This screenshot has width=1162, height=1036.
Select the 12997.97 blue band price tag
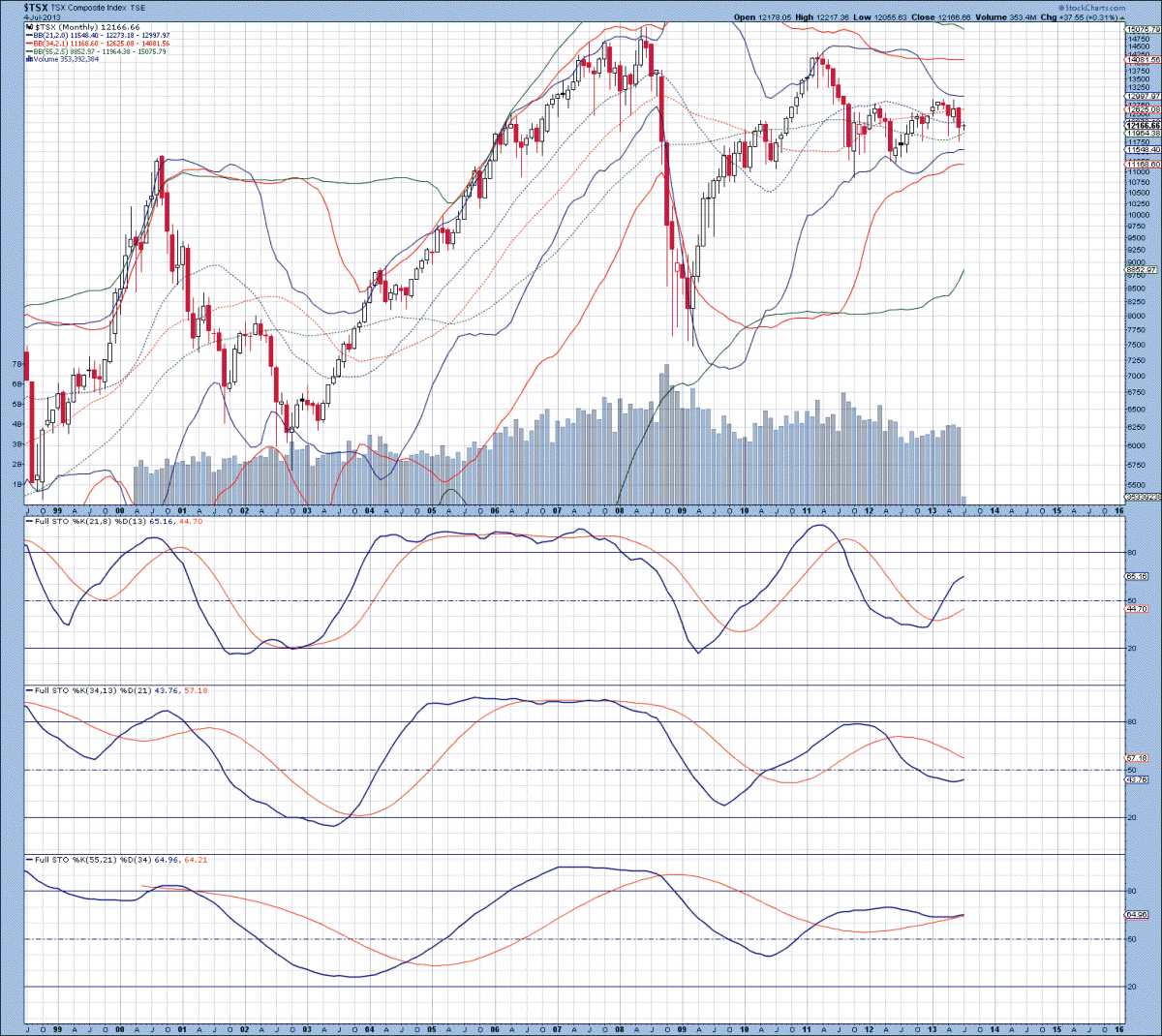[1143, 96]
